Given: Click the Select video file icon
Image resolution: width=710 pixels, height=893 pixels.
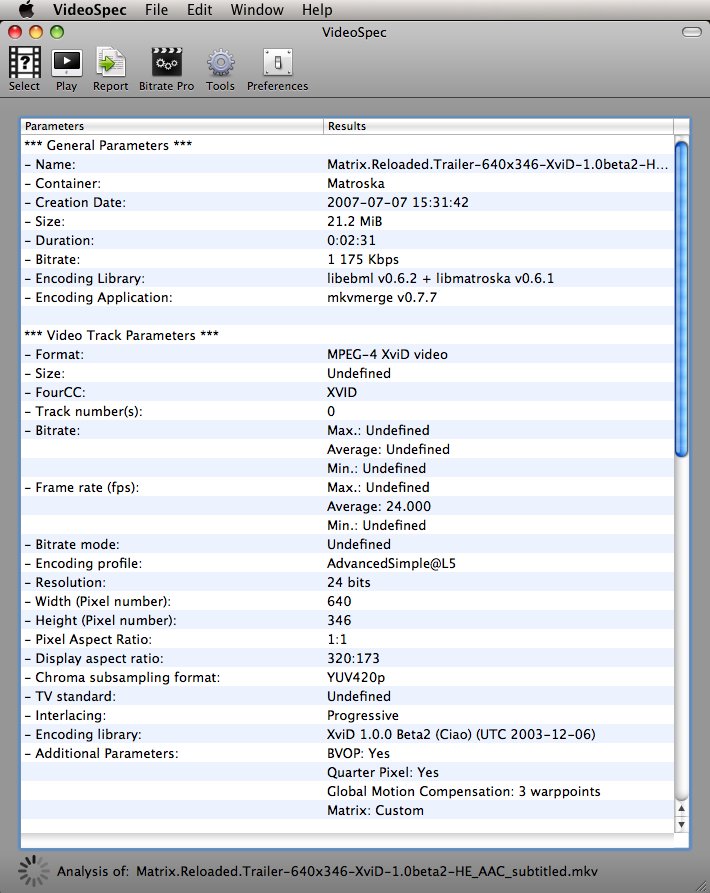Looking at the screenshot, I should 24,63.
